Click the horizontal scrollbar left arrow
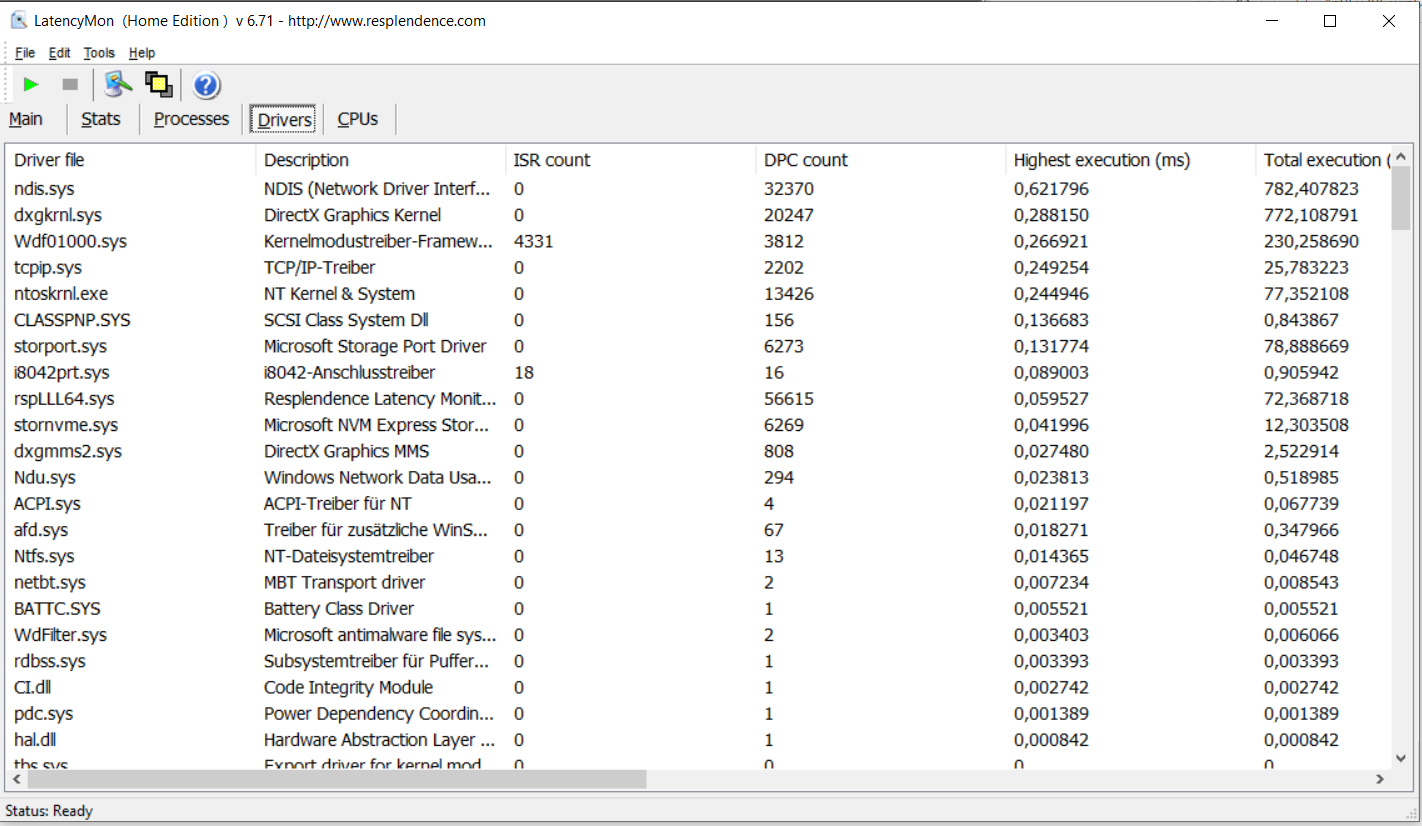Image resolution: width=1422 pixels, height=826 pixels. (x=17, y=779)
